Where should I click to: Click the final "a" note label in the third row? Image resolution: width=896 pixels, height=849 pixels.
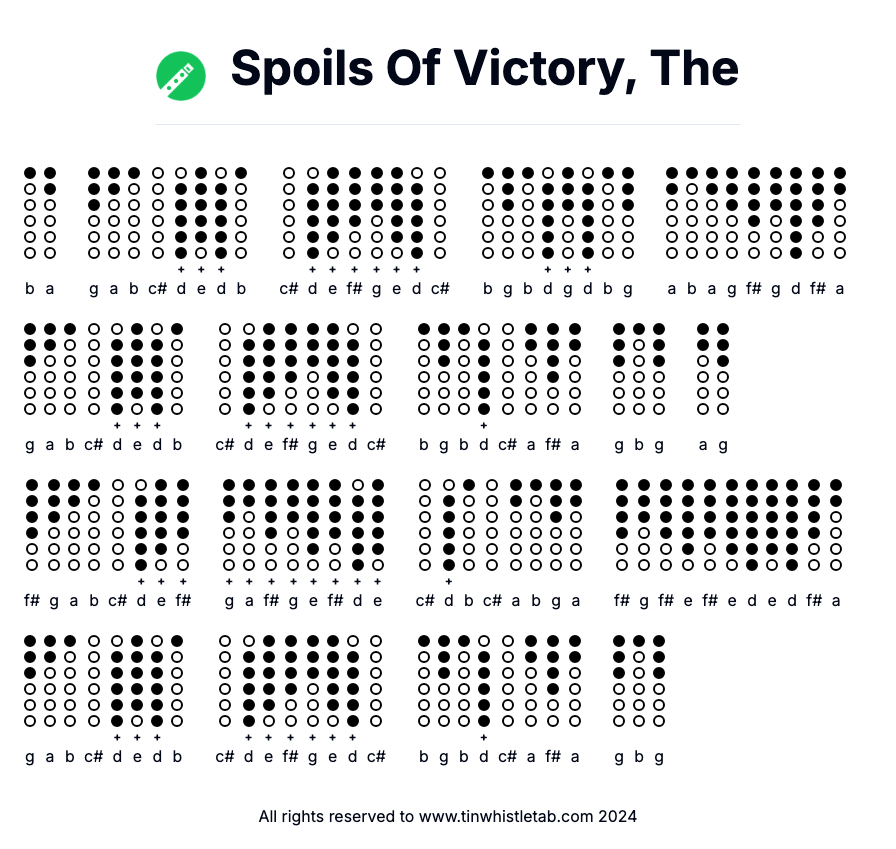coord(836,601)
